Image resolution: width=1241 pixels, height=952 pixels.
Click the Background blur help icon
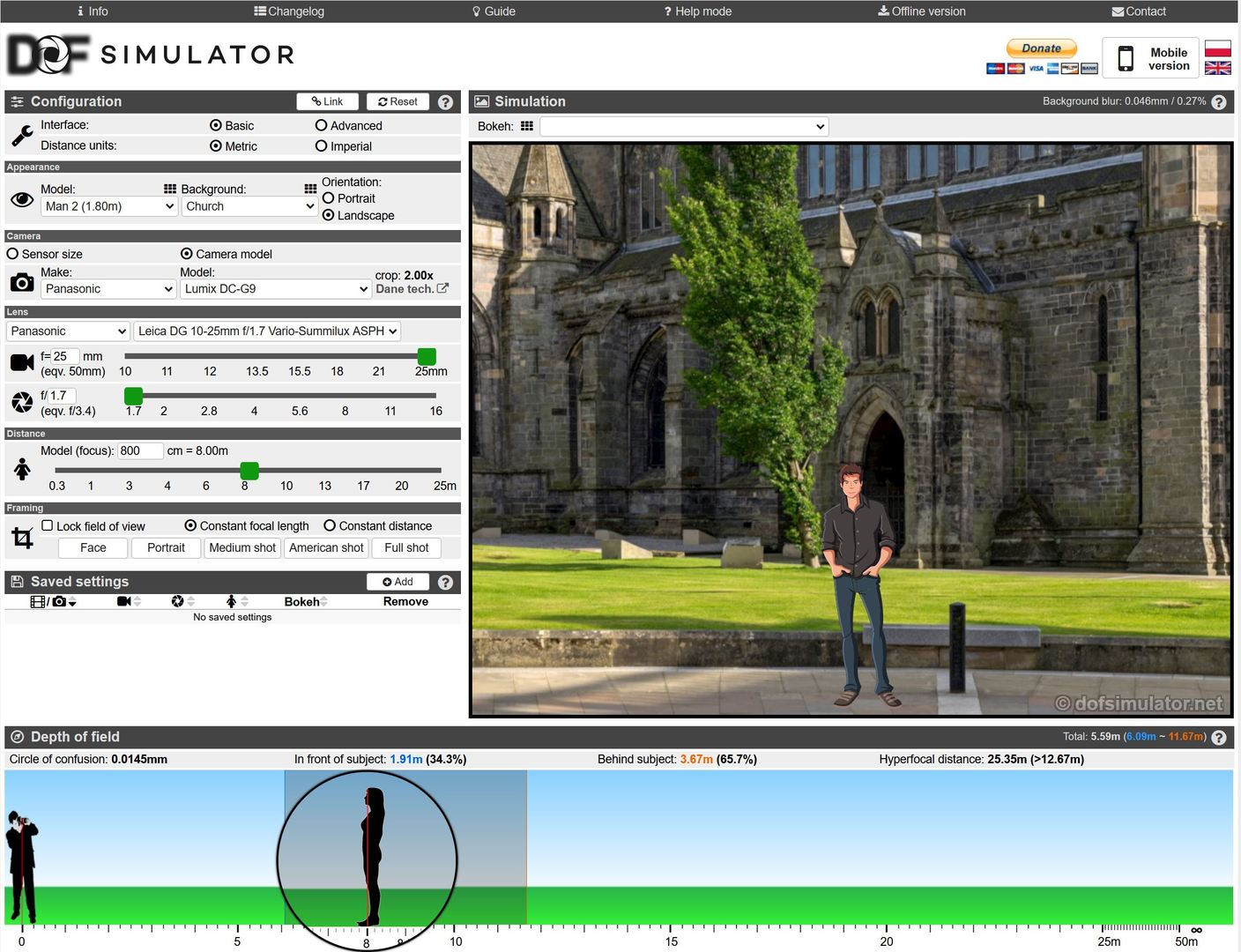[1219, 102]
